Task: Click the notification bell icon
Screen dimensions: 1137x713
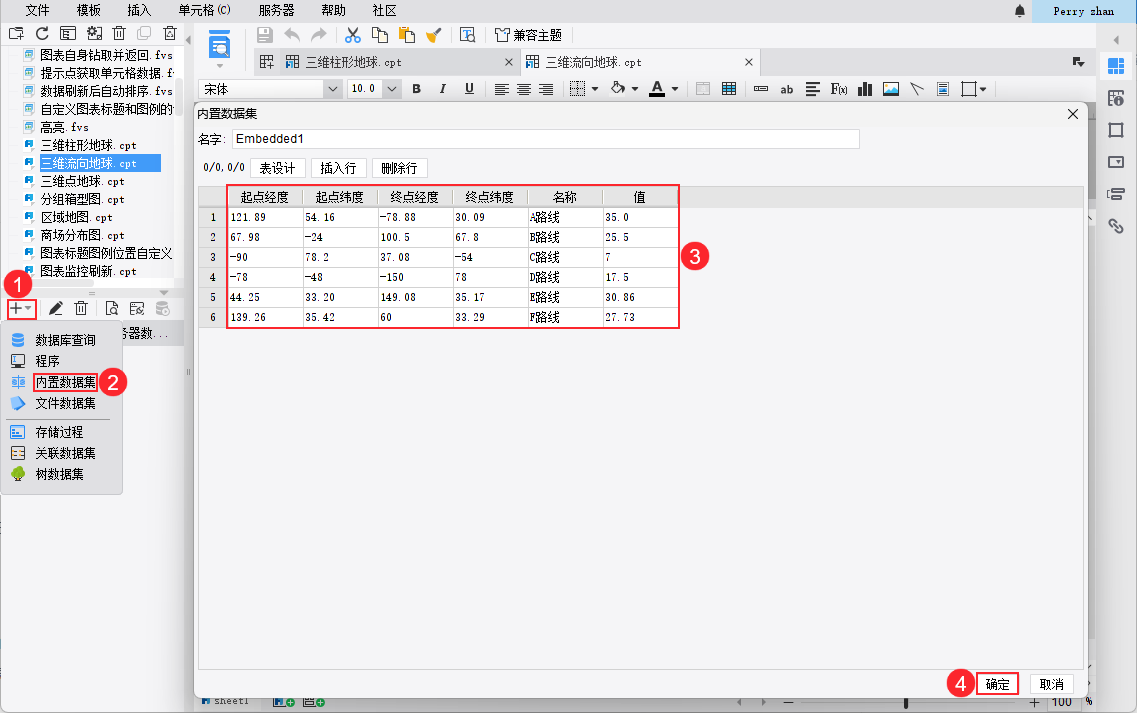Action: [1020, 11]
